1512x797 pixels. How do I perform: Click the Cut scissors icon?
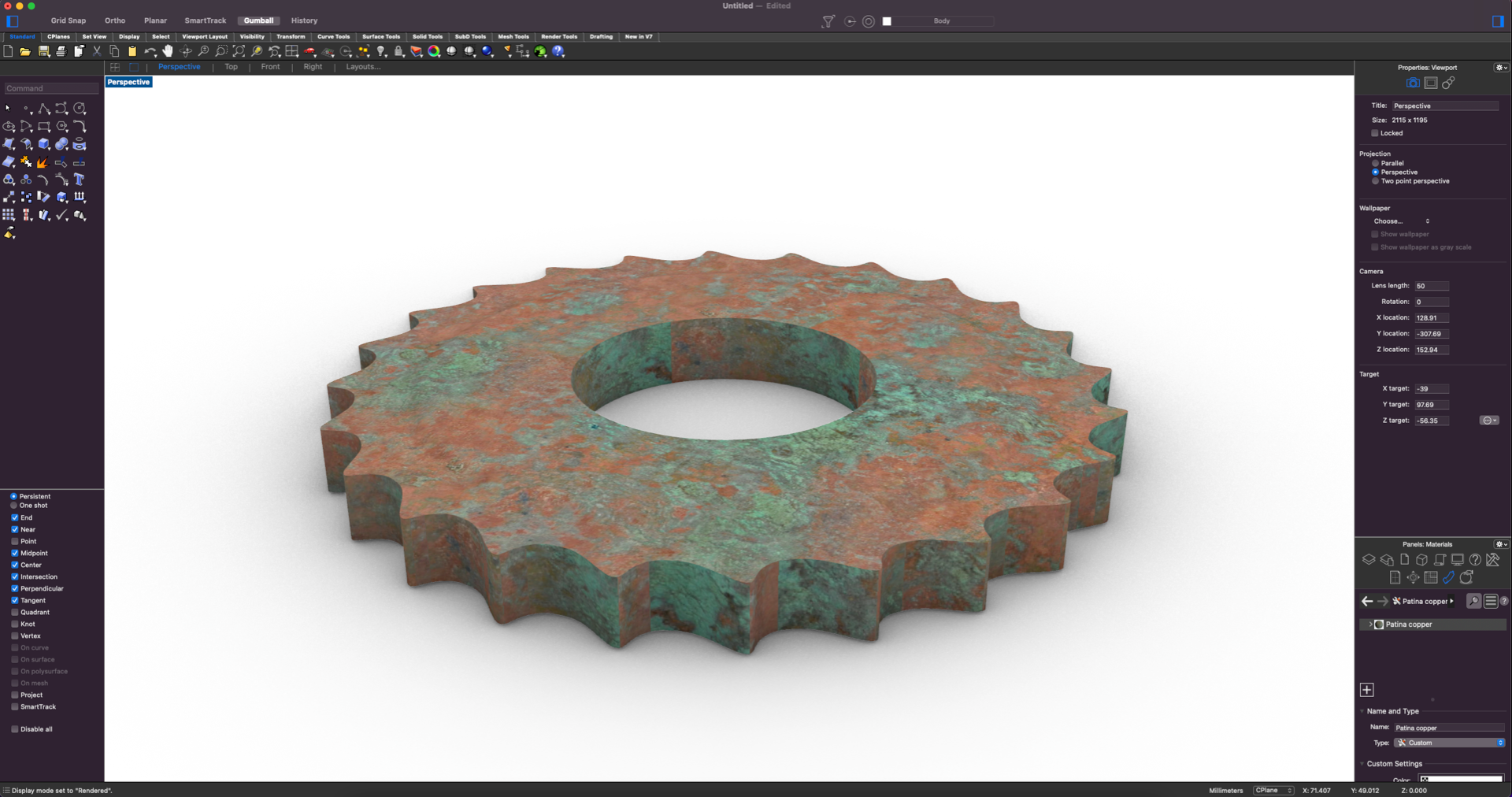pyautogui.click(x=97, y=51)
